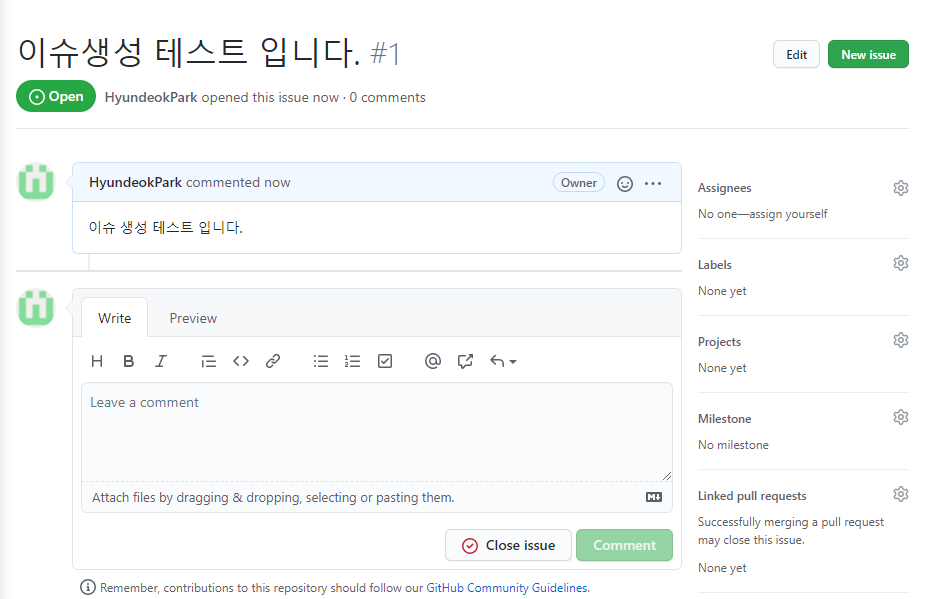Insert a bulleted list

coord(320,361)
